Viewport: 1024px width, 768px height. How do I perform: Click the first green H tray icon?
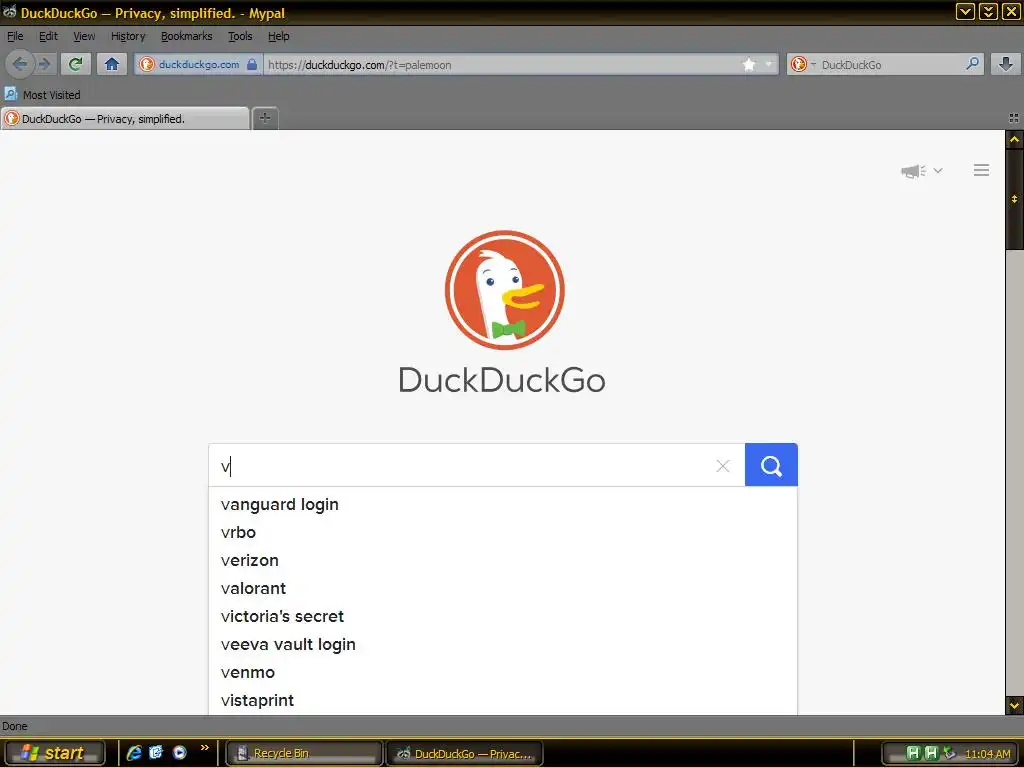point(914,753)
